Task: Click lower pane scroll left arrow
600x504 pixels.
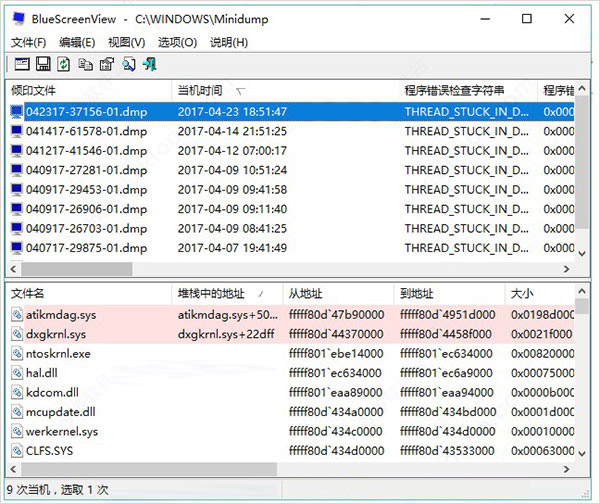Action: 13,469
